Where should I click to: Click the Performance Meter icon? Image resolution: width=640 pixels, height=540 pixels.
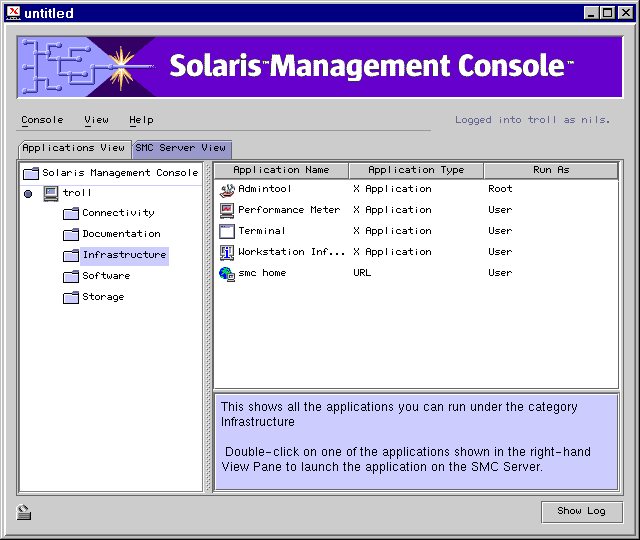coord(227,210)
